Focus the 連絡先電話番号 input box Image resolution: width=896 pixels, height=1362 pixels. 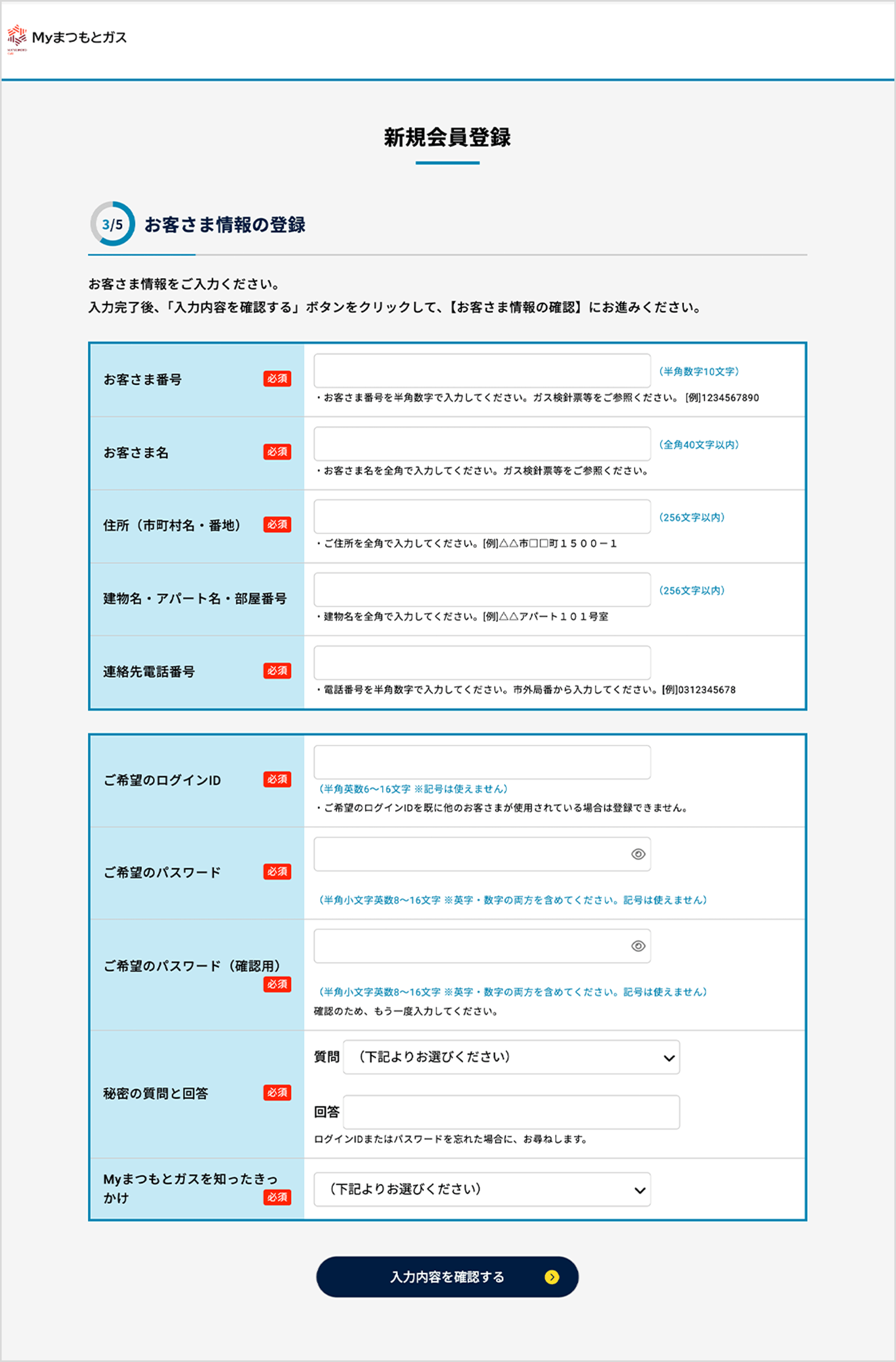[482, 663]
